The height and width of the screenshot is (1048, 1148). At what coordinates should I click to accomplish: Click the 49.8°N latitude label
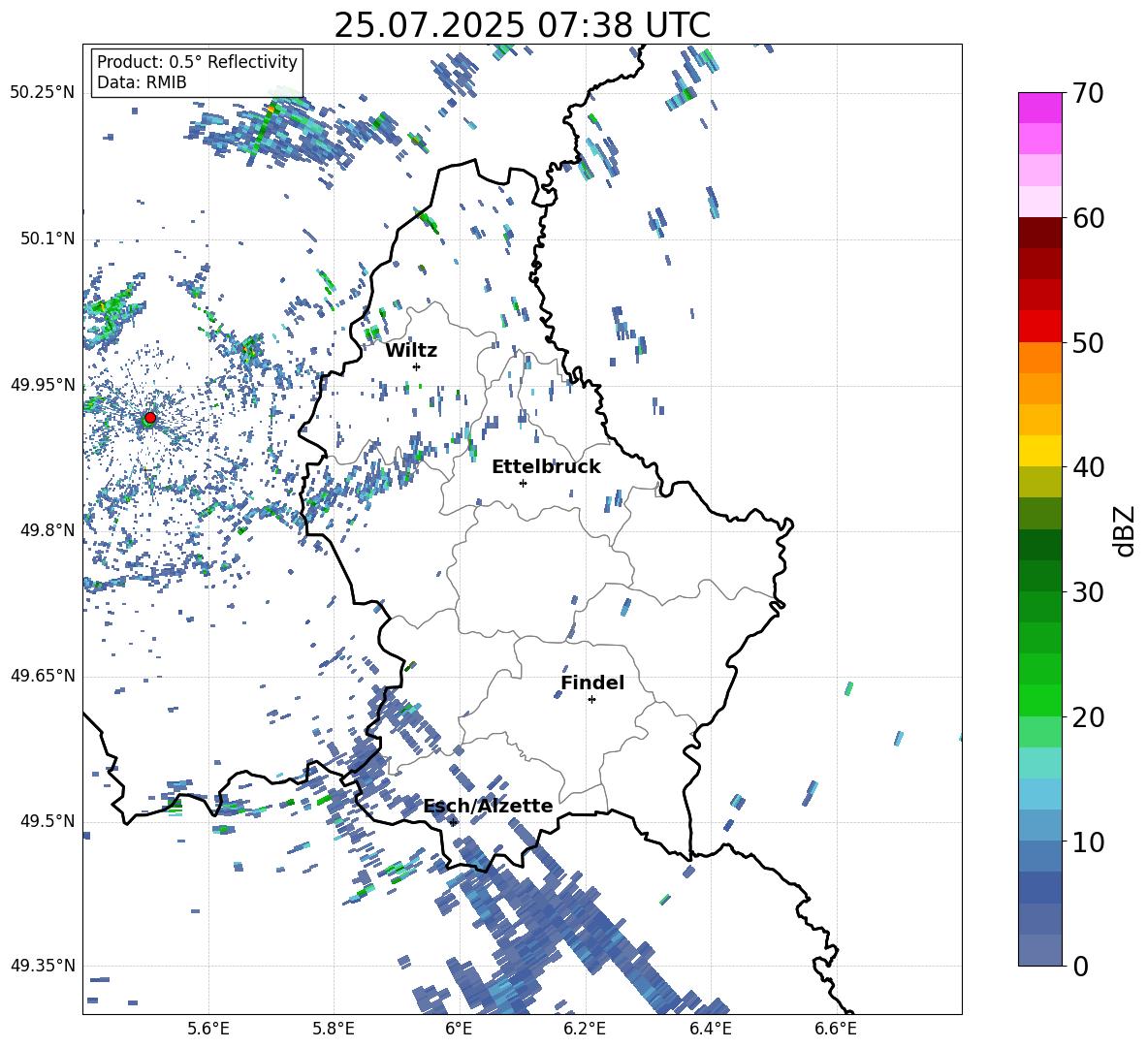[48, 530]
